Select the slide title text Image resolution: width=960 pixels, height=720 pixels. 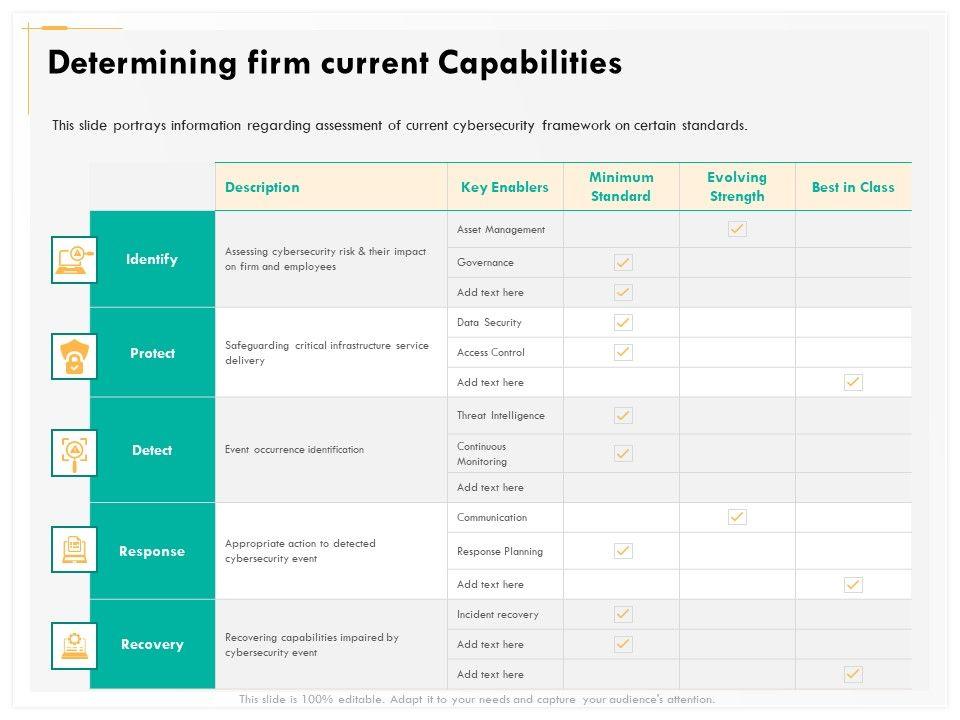(x=335, y=63)
